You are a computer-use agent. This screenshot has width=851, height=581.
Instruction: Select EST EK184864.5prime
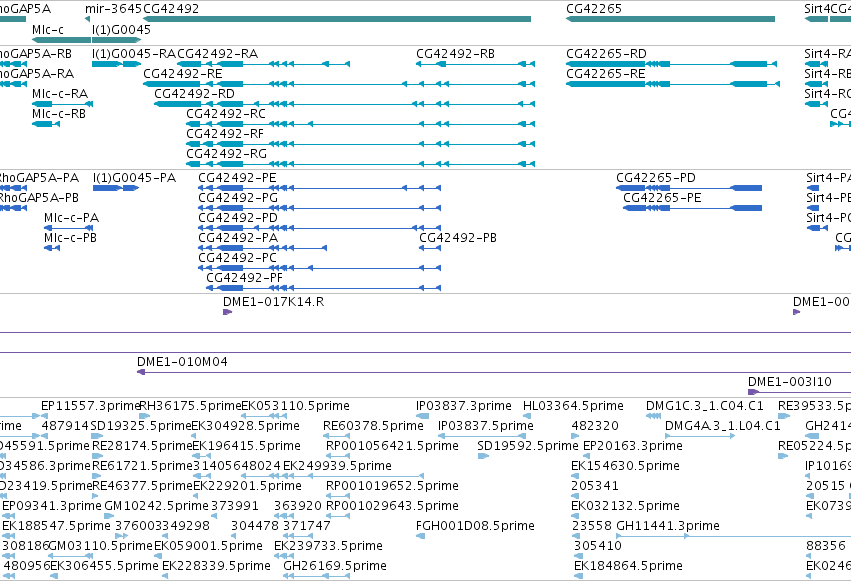(628, 567)
